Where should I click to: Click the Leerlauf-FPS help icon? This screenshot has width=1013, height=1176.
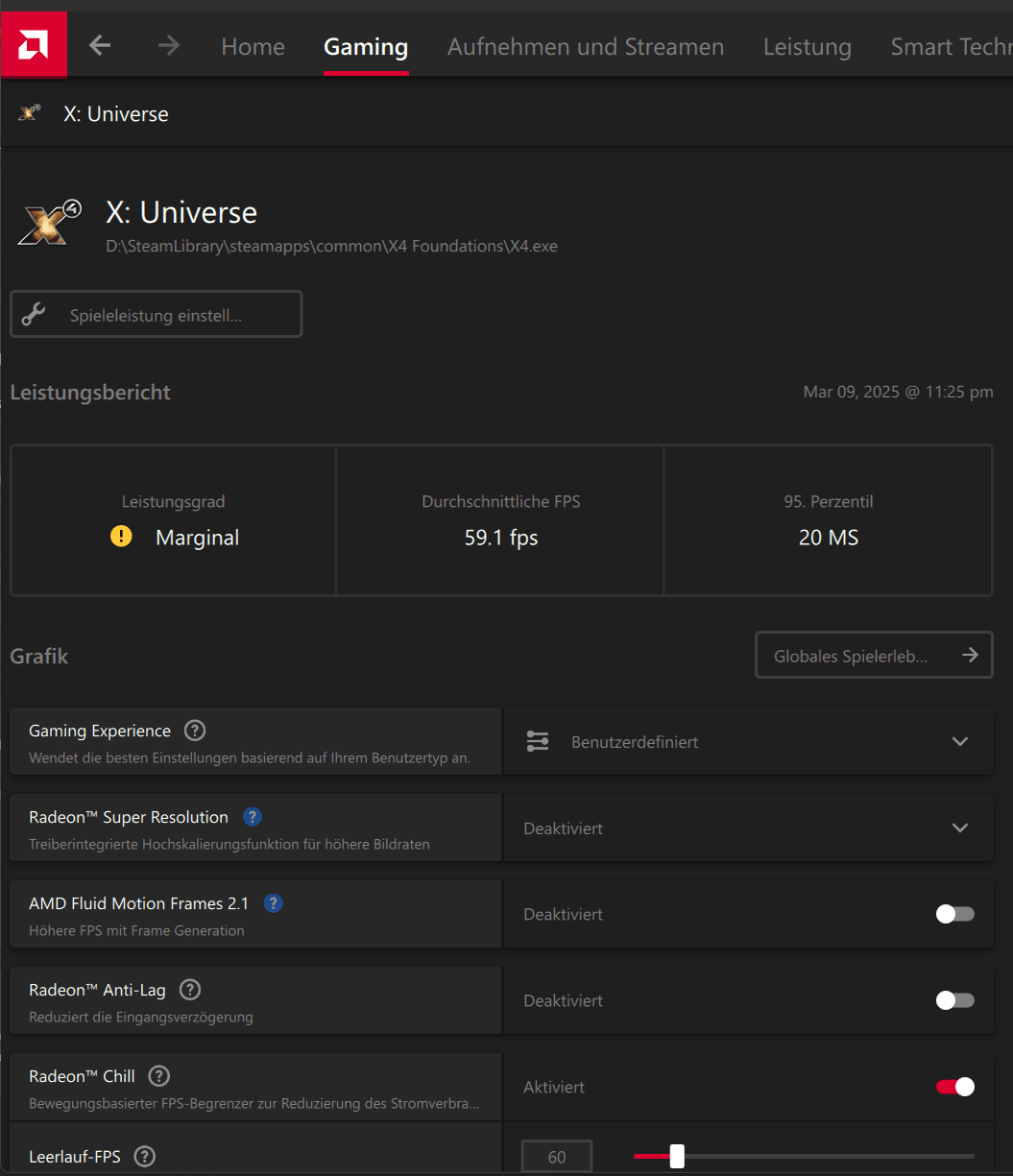145,1156
